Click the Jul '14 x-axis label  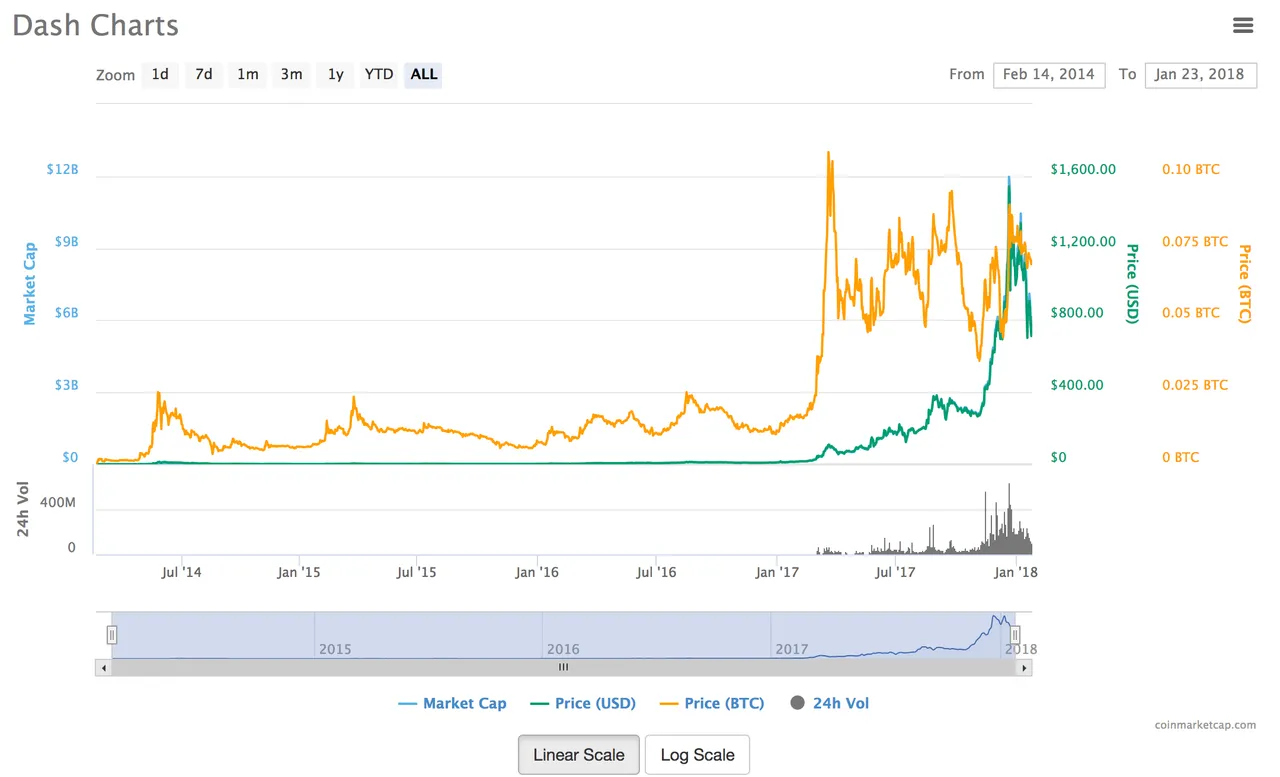[x=181, y=573]
